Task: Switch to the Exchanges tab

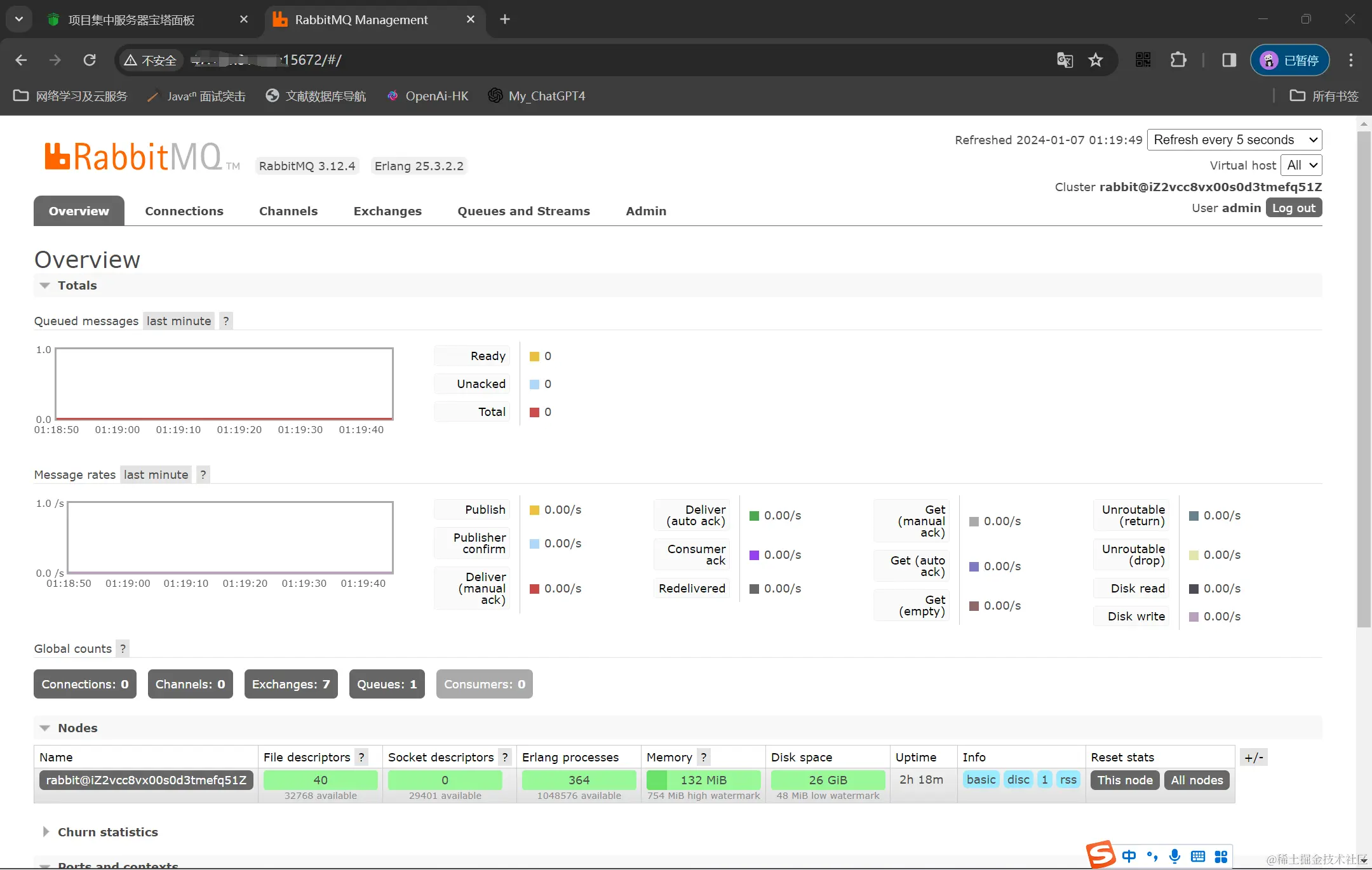Action: click(387, 211)
